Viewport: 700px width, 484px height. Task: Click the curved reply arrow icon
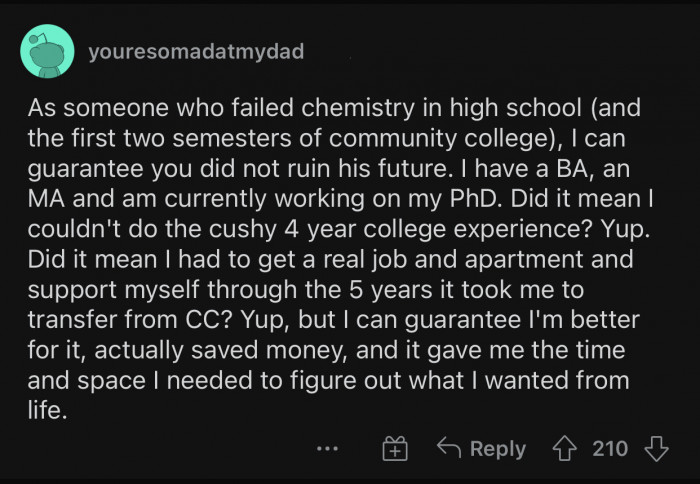450,449
